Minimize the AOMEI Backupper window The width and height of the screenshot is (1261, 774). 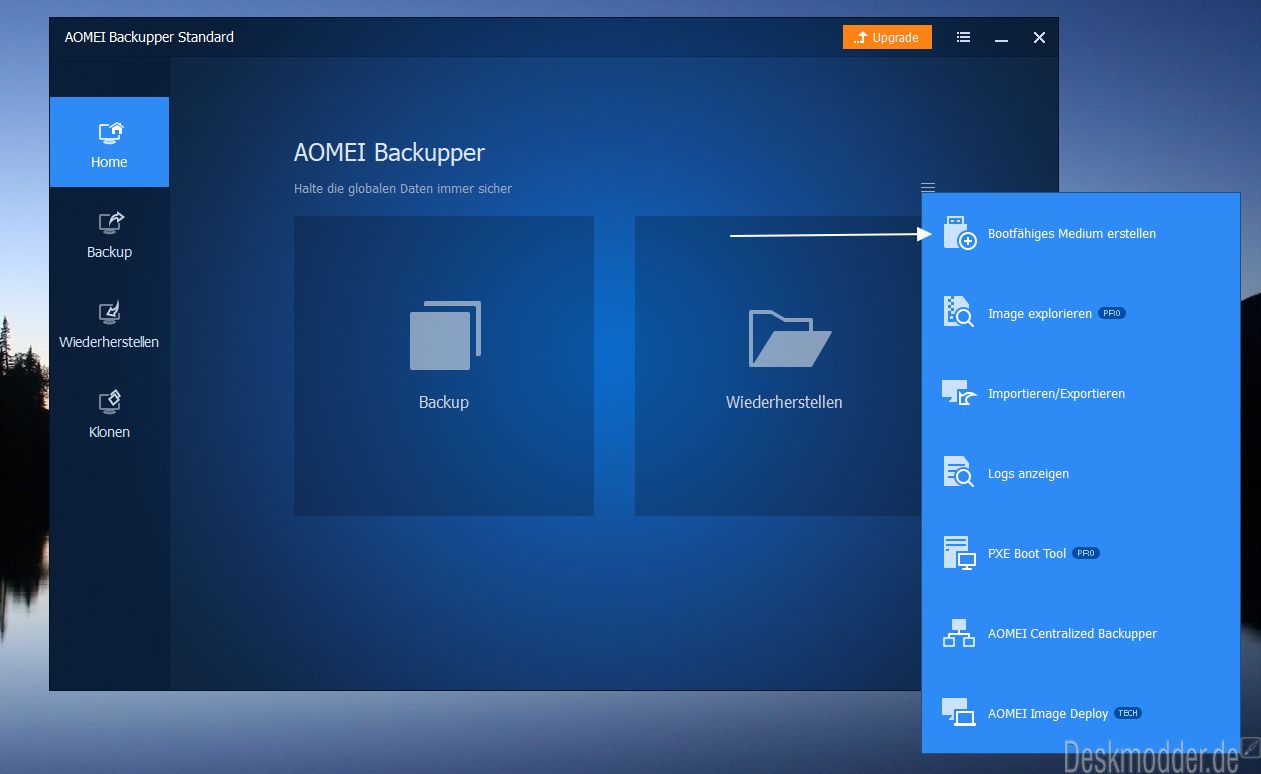(1001, 38)
